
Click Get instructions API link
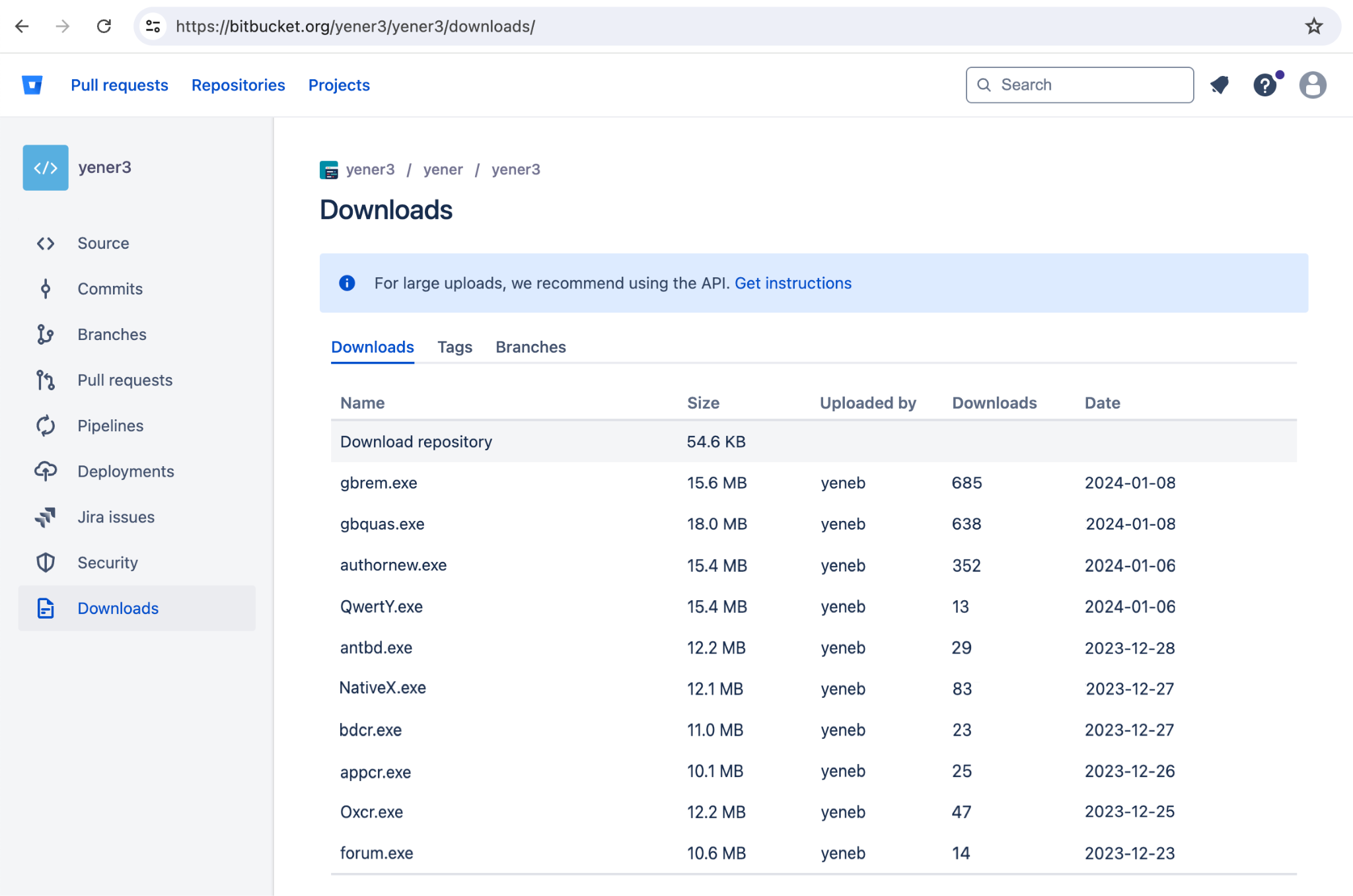[793, 283]
